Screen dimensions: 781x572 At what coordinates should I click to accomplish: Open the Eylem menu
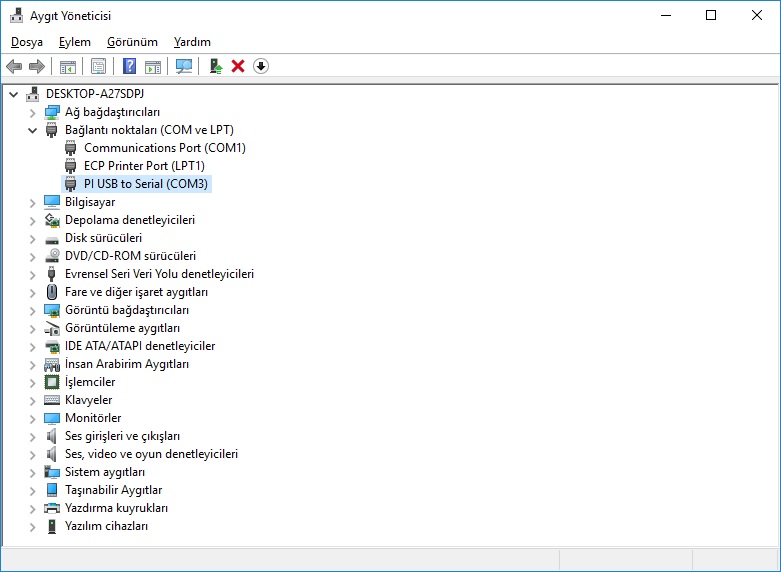75,42
